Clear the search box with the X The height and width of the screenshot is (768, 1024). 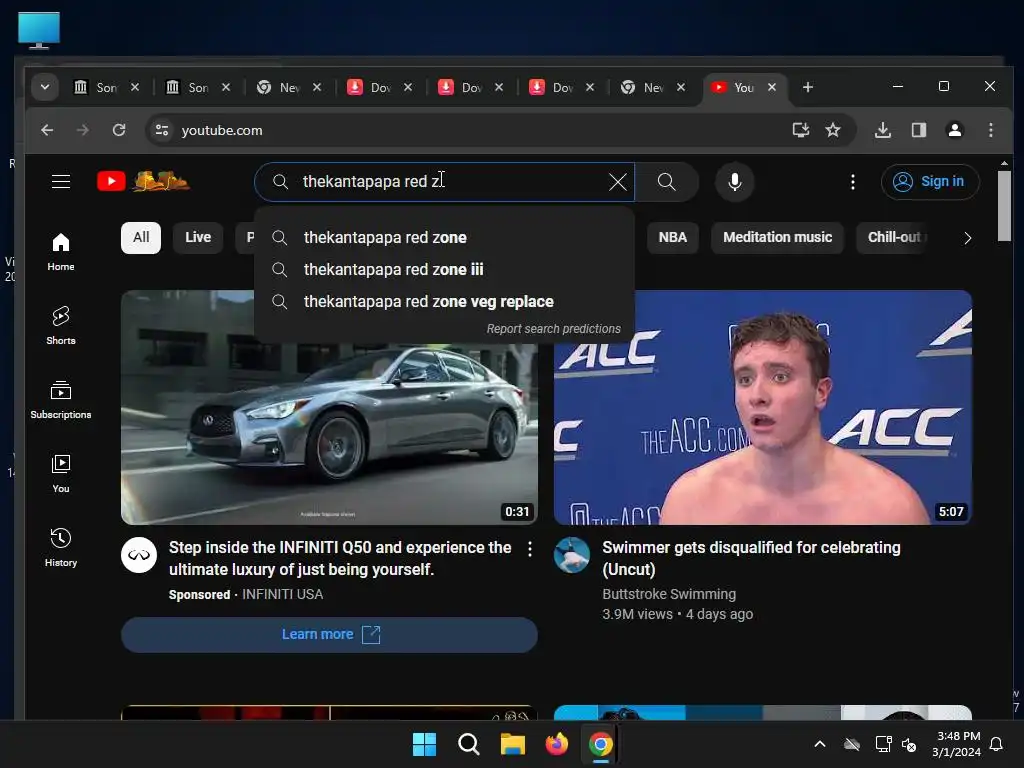coord(617,182)
